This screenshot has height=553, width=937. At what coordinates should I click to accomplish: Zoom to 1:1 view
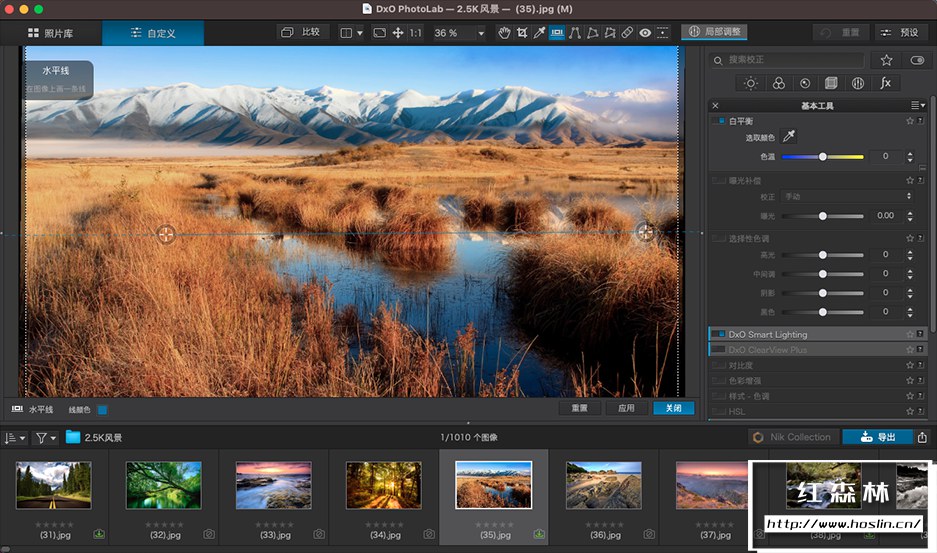tap(415, 33)
